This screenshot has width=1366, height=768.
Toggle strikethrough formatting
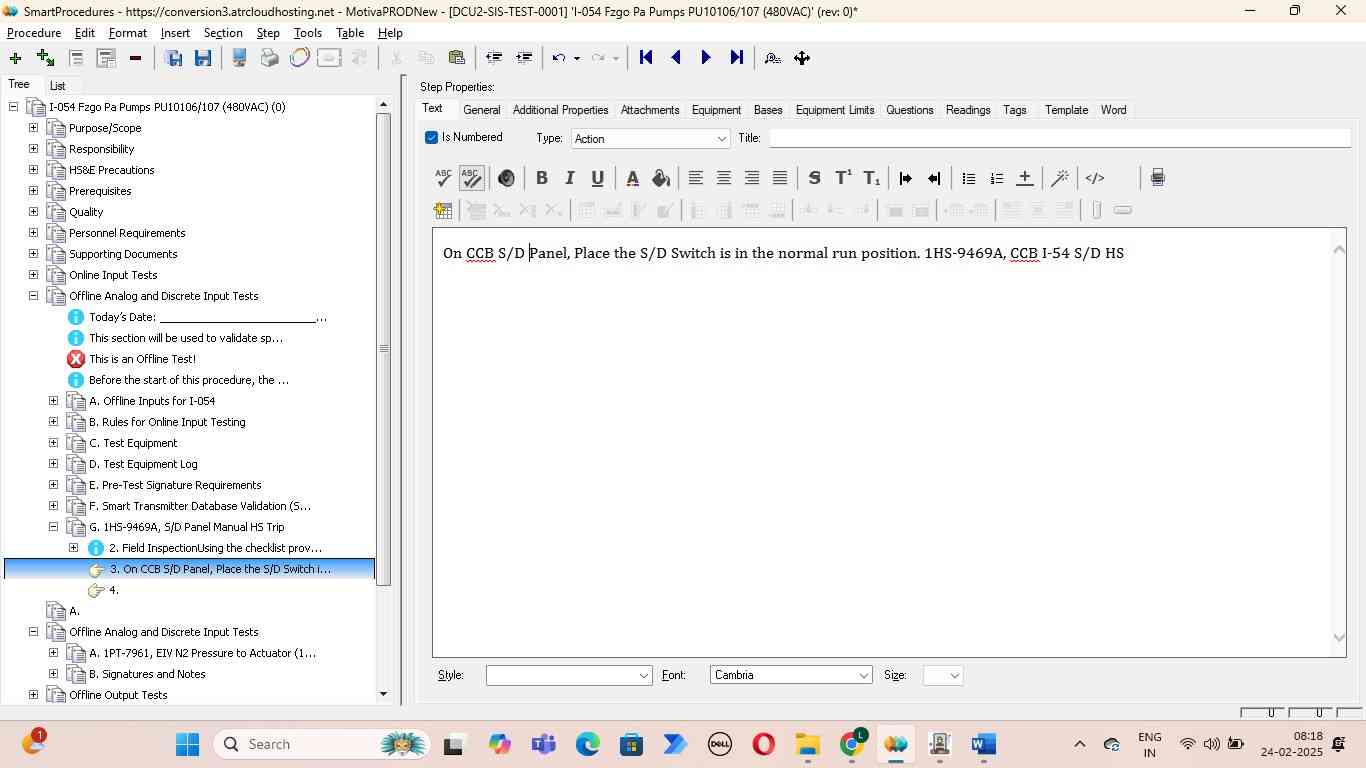[x=814, y=178]
